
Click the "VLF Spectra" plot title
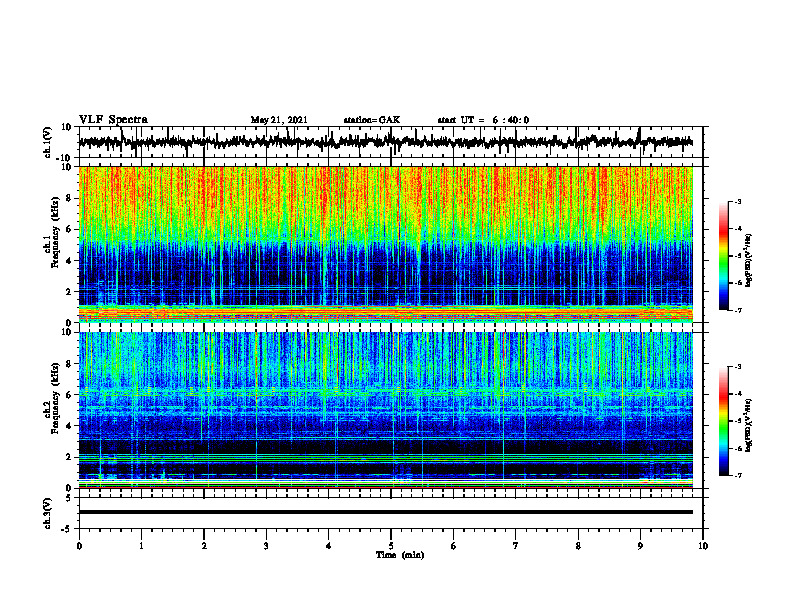pos(113,119)
